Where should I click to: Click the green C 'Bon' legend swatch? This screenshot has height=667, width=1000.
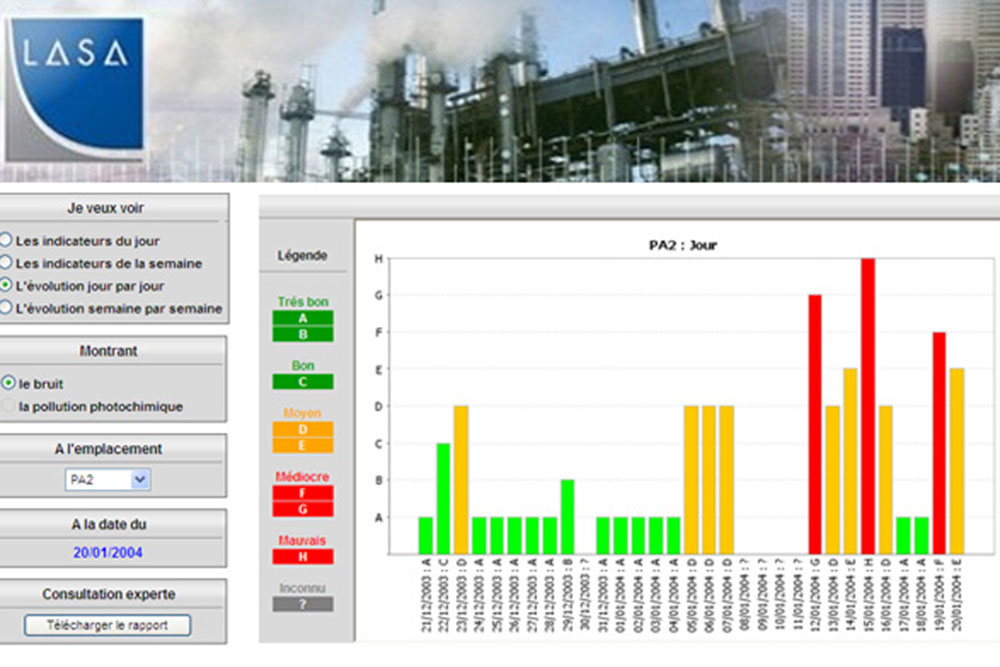coord(302,381)
